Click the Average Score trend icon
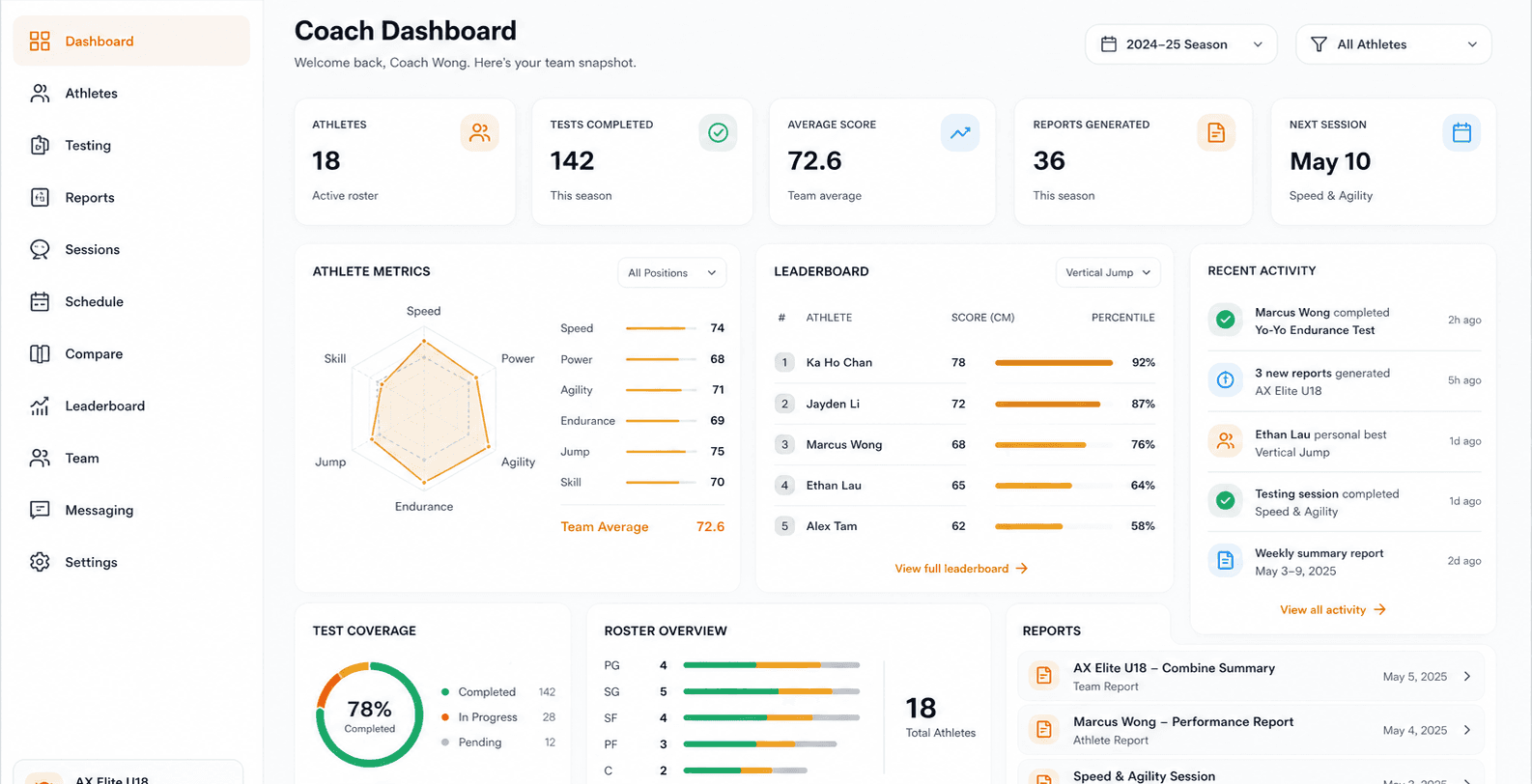1532x784 pixels. click(x=960, y=132)
